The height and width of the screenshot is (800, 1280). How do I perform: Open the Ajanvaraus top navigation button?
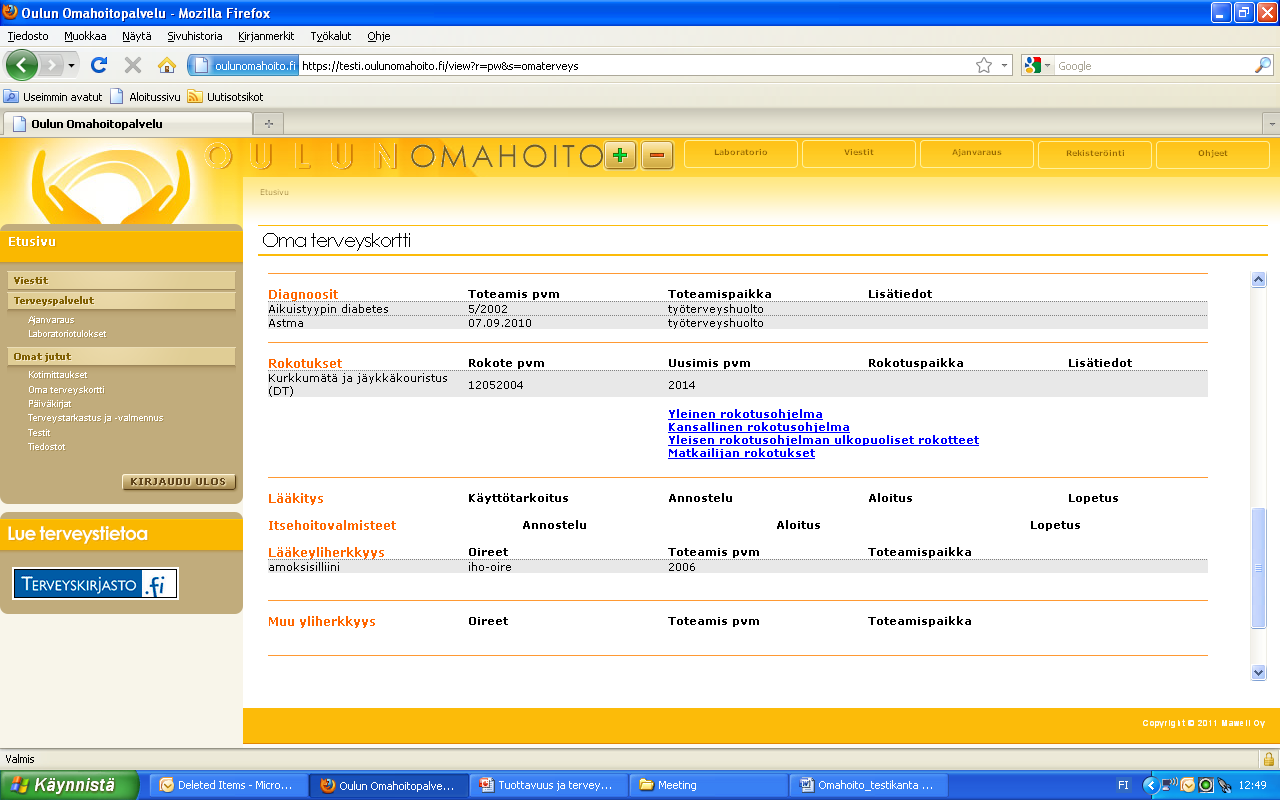click(976, 154)
